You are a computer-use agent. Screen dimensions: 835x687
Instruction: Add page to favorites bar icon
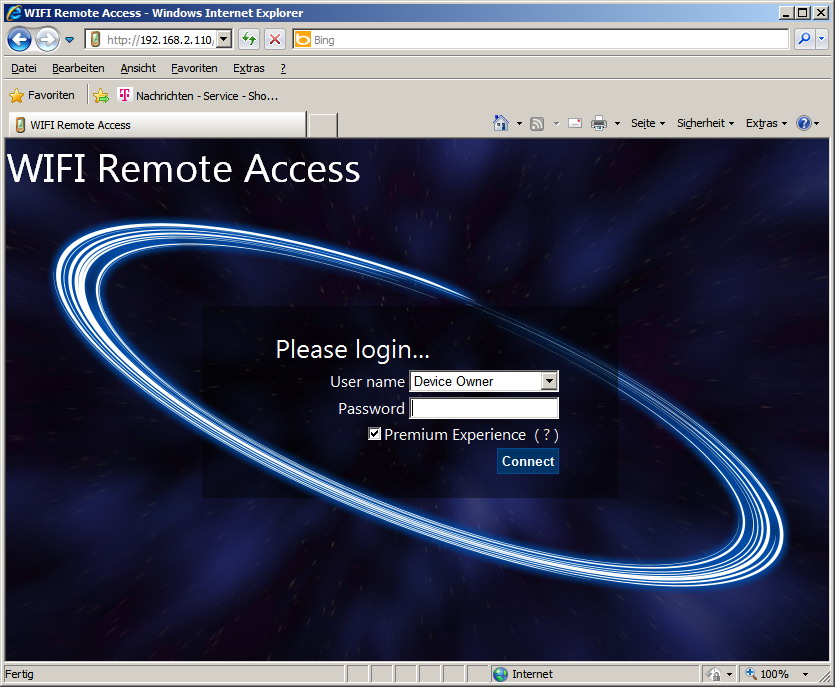pyautogui.click(x=101, y=95)
